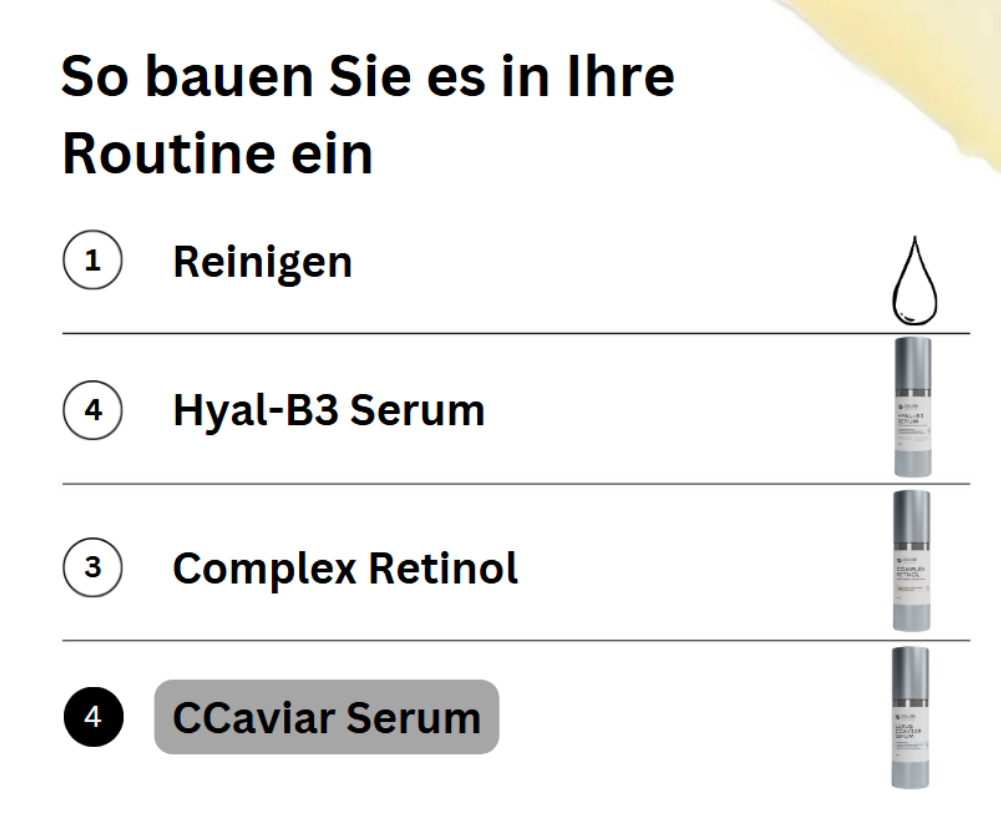Select the Reinigen step label
The image size is (1001, 813).
[262, 262]
